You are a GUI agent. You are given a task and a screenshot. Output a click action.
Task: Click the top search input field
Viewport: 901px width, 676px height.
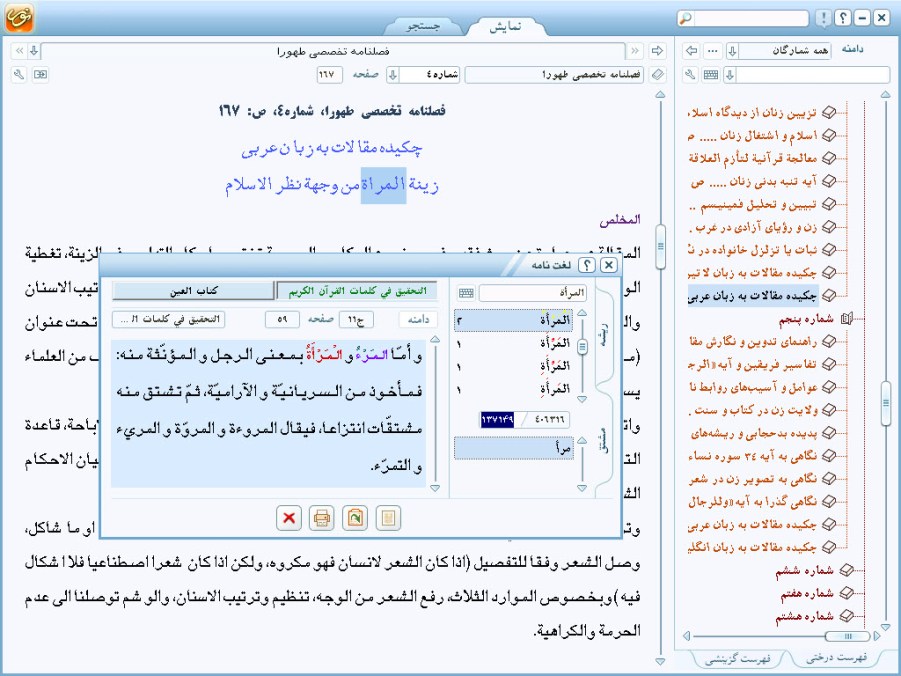tap(752, 18)
